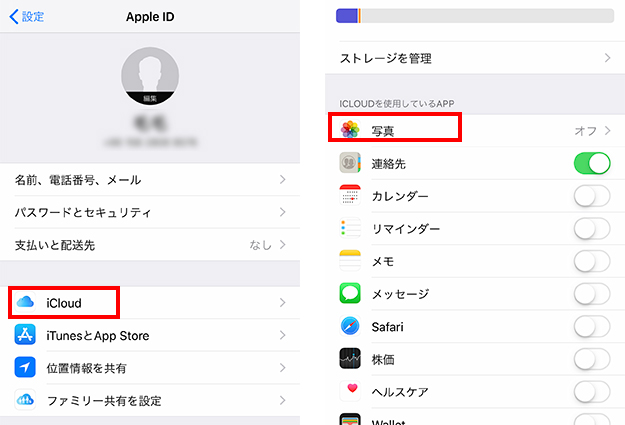The image size is (625, 425).
Task: Disable the 連絡先 contacts toggle
Action: coord(592,163)
